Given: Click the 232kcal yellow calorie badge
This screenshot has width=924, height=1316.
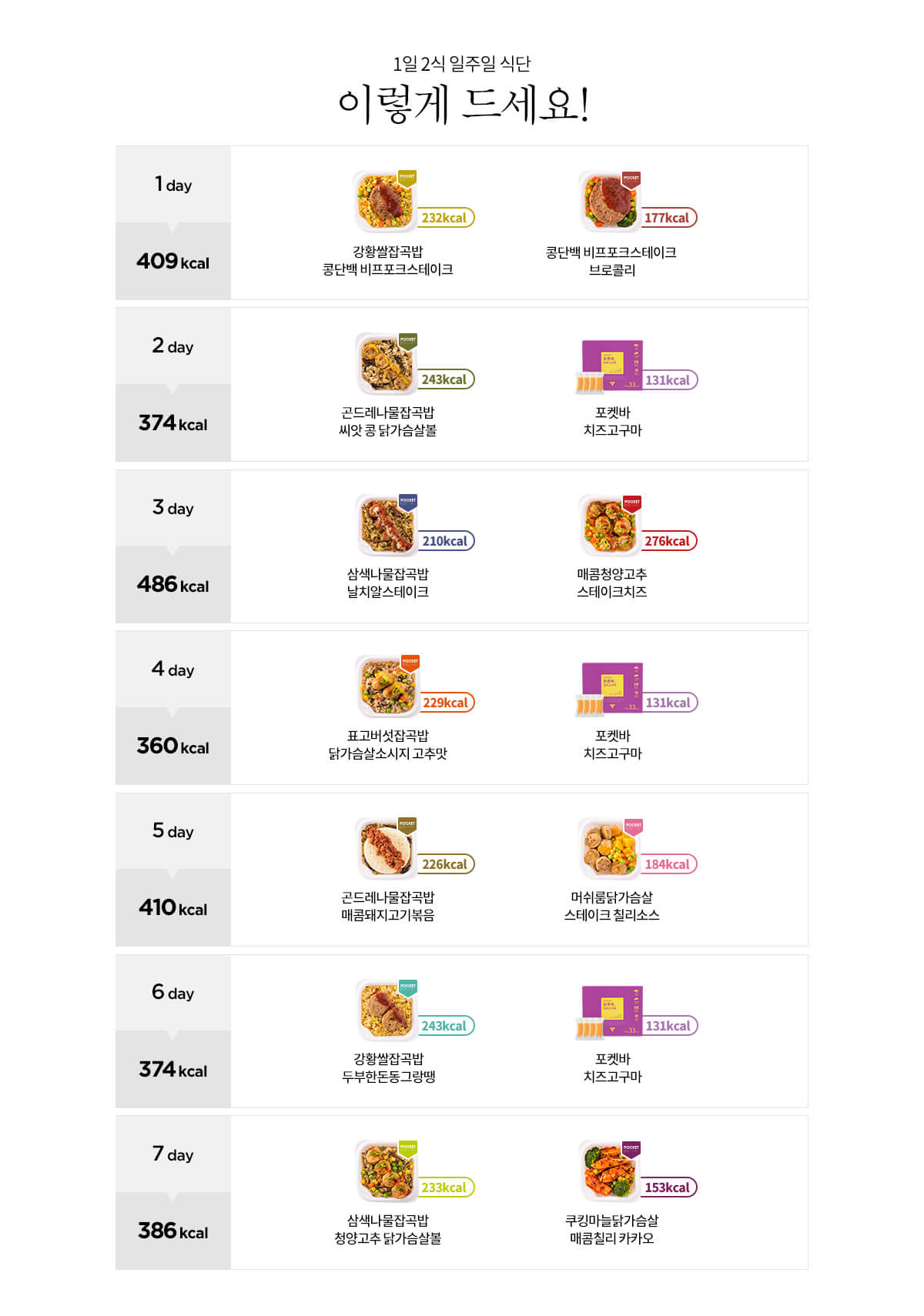Looking at the screenshot, I should (x=444, y=218).
